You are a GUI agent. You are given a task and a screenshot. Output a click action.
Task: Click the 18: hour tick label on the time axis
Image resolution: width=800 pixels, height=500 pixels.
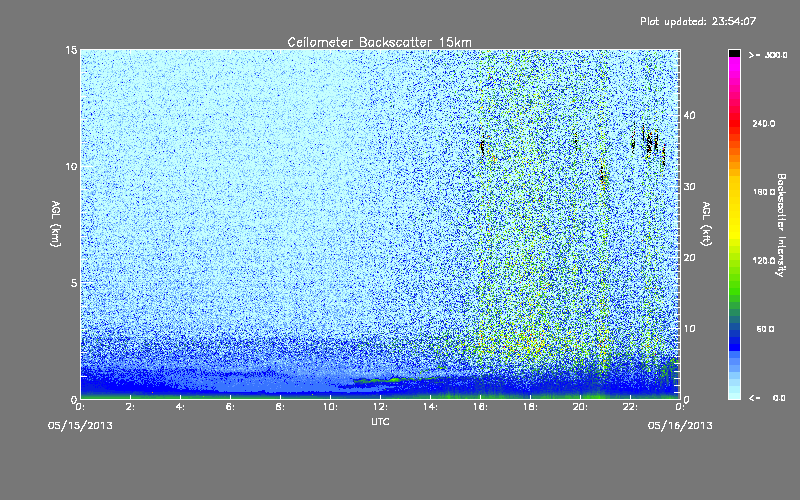530,407
